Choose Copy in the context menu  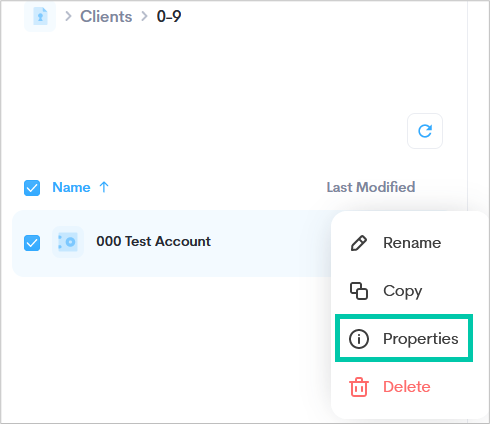point(403,291)
